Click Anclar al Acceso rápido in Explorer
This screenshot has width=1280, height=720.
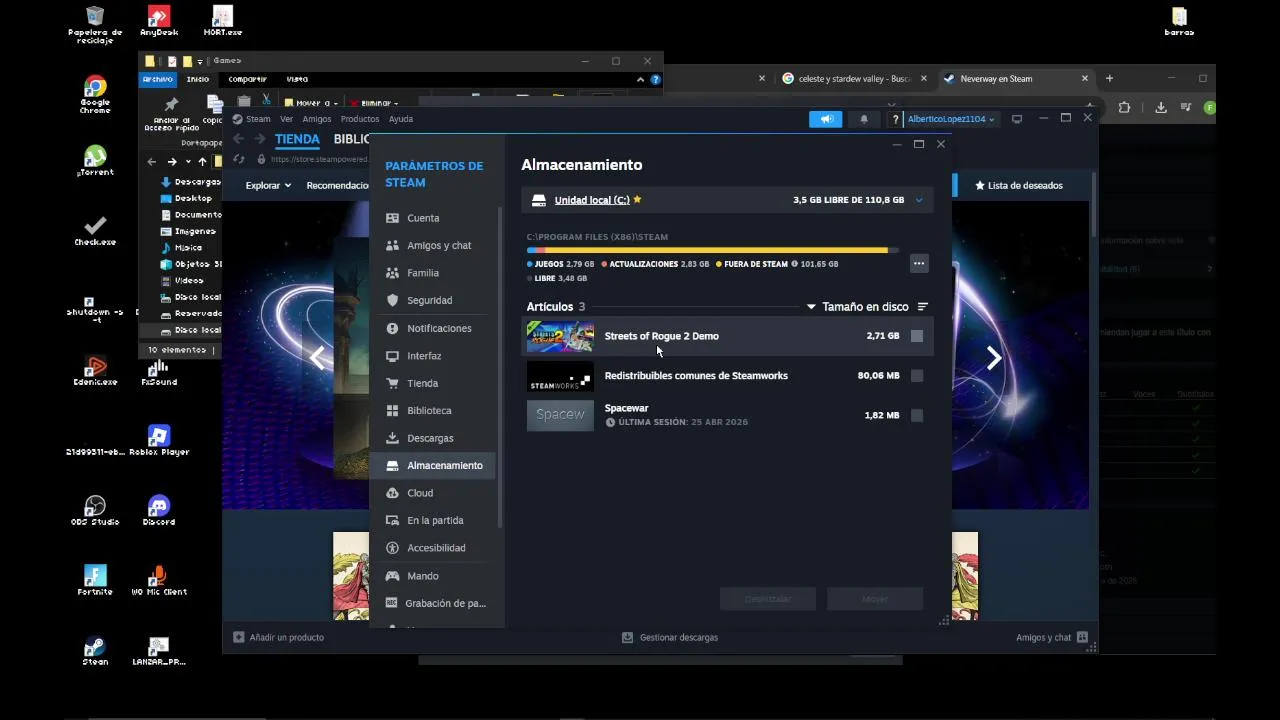pos(171,115)
